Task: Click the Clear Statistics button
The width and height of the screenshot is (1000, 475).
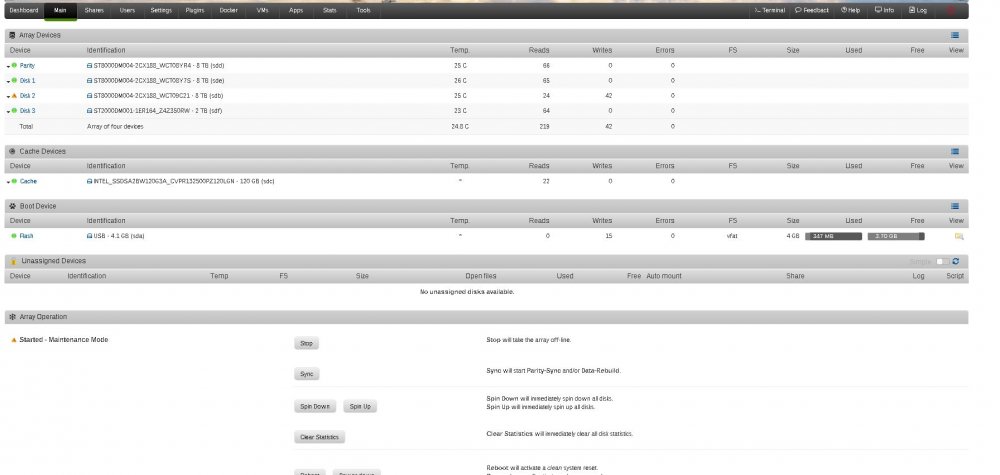Action: pyautogui.click(x=320, y=437)
